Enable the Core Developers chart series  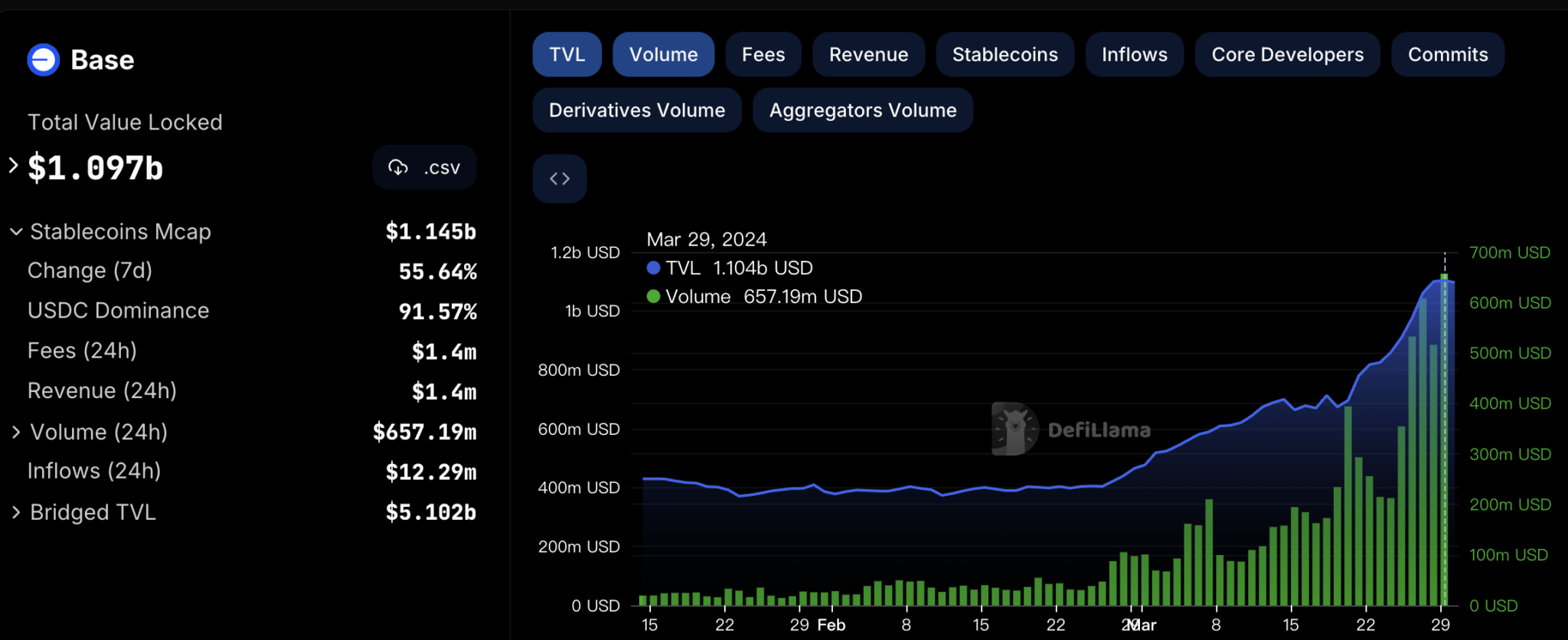1288,54
